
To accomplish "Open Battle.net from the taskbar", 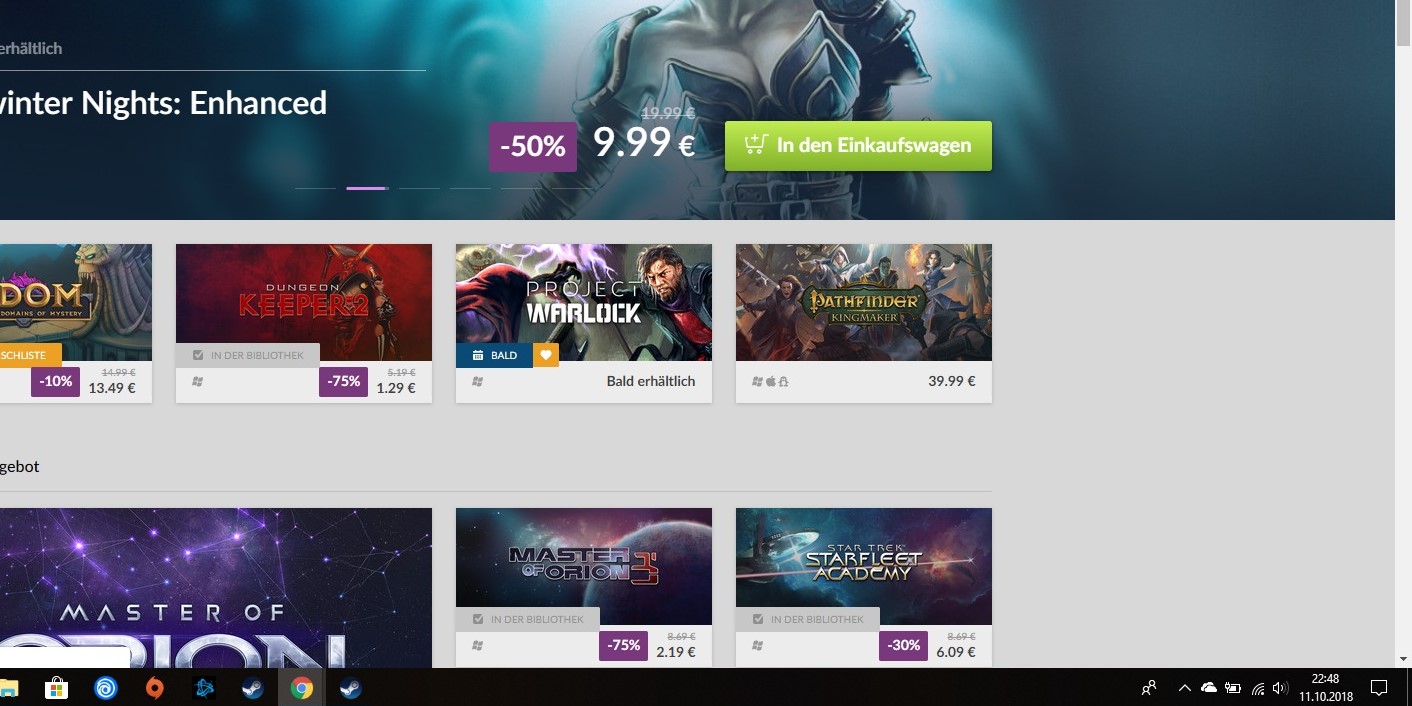I will (204, 688).
